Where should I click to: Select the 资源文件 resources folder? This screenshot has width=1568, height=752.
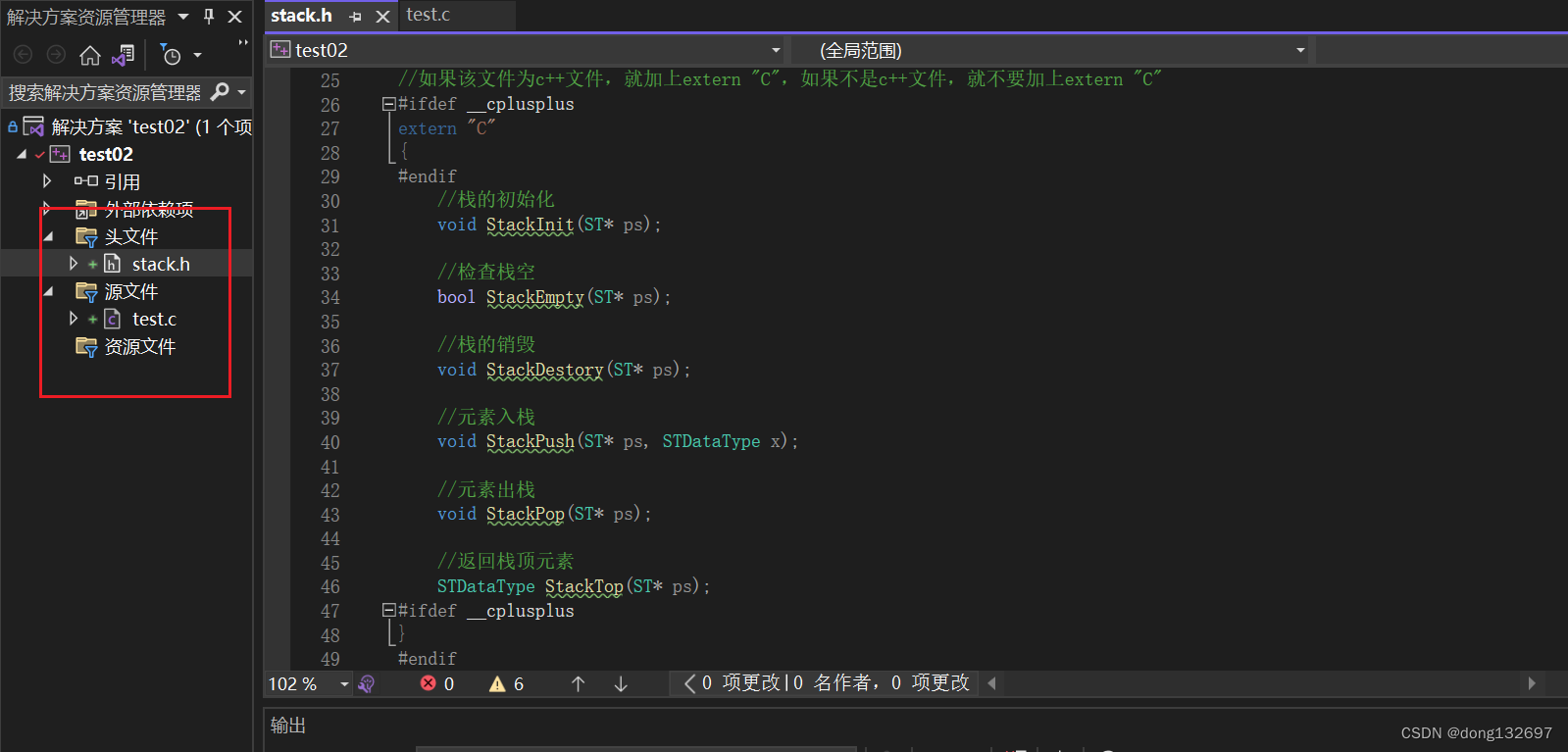point(139,346)
